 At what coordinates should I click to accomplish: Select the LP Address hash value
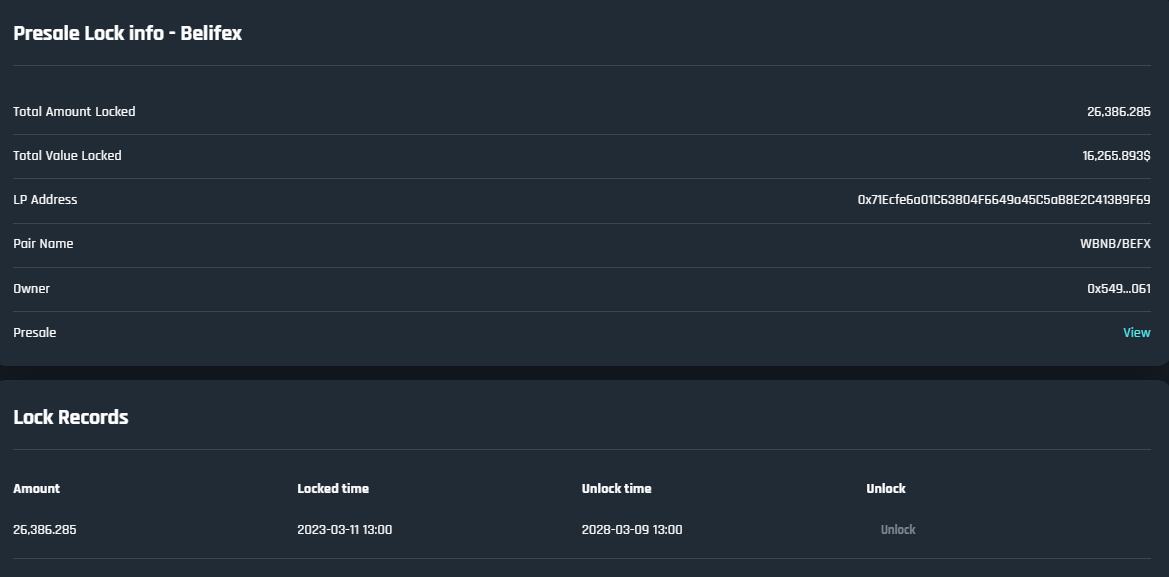coord(1003,200)
